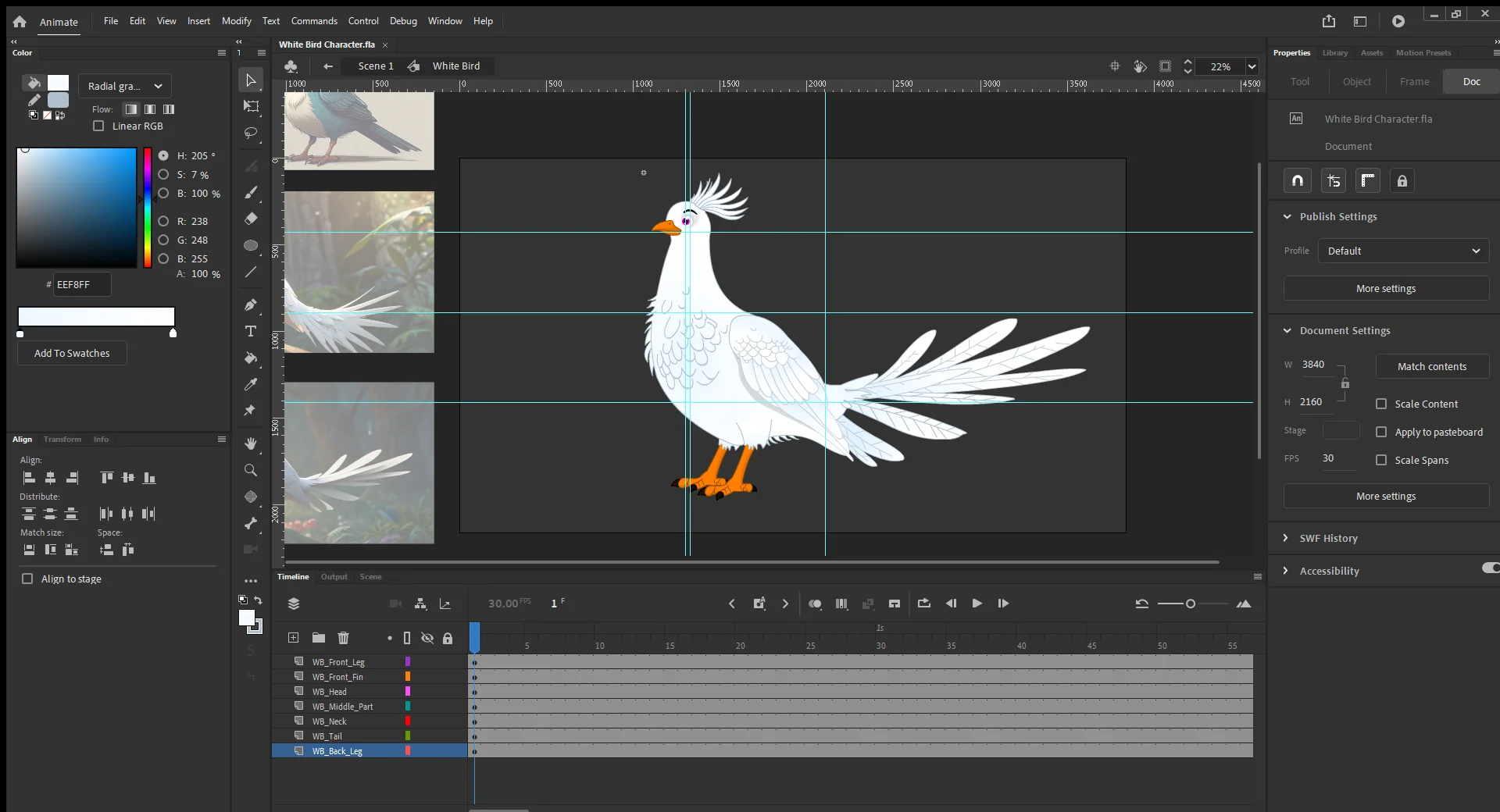Select the WB_Tail layer

click(x=327, y=736)
